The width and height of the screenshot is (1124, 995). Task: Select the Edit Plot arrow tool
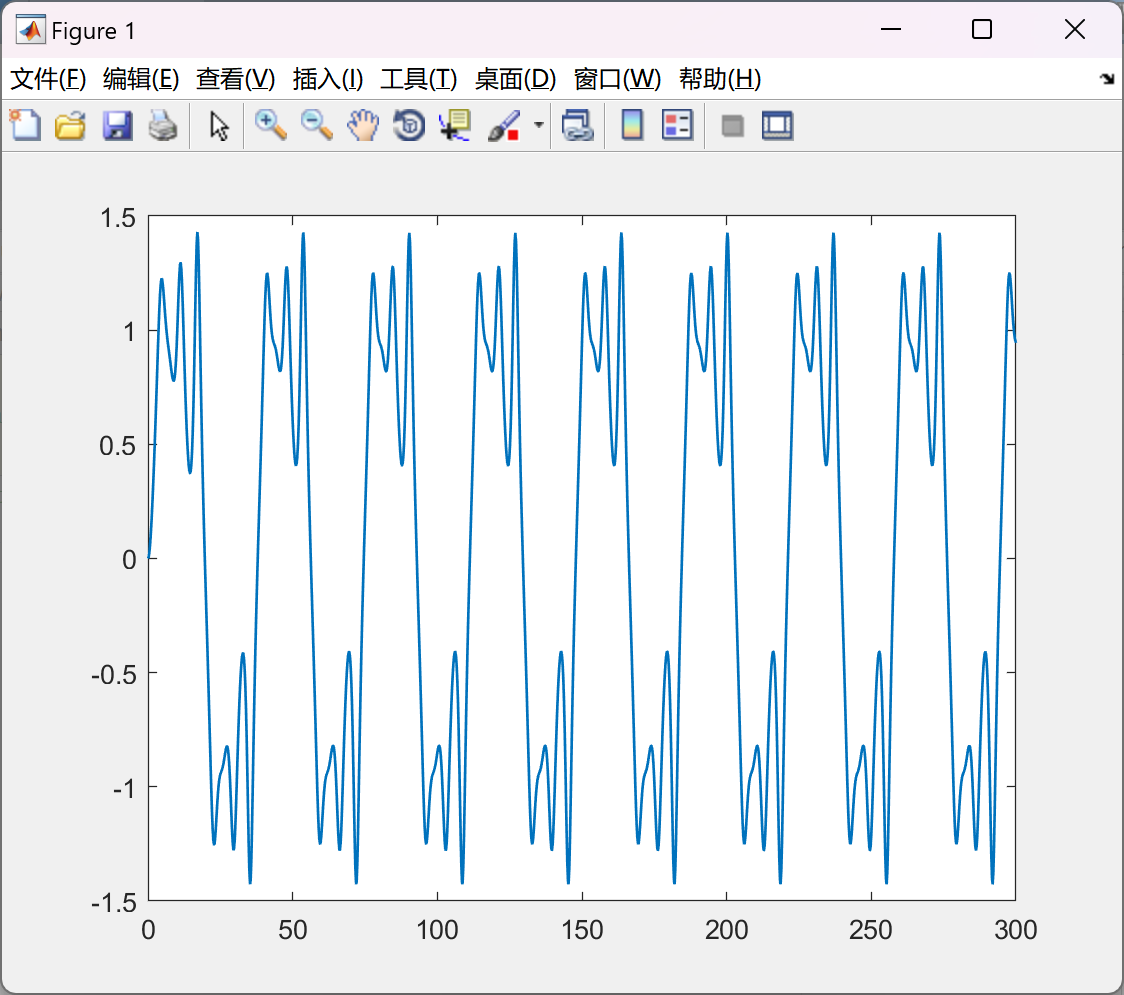(x=219, y=125)
